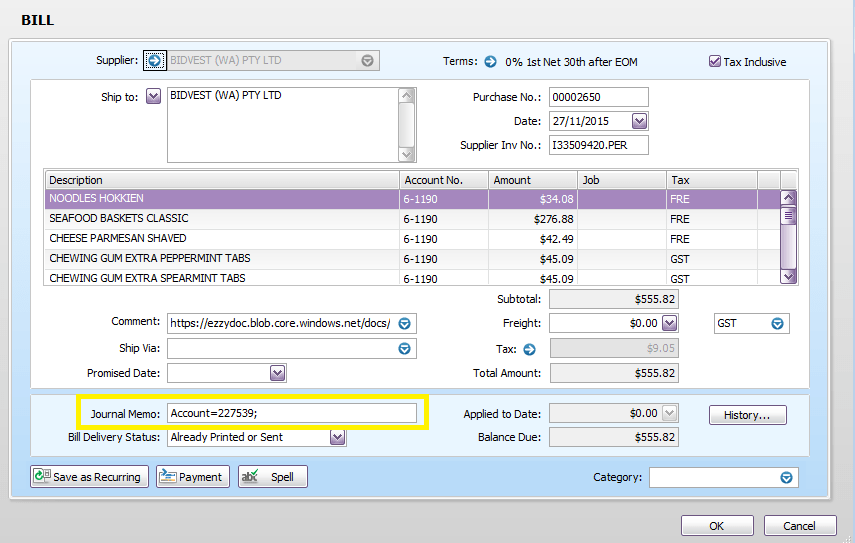
Task: Click the Journal Memo field
Action: [x=292, y=413]
